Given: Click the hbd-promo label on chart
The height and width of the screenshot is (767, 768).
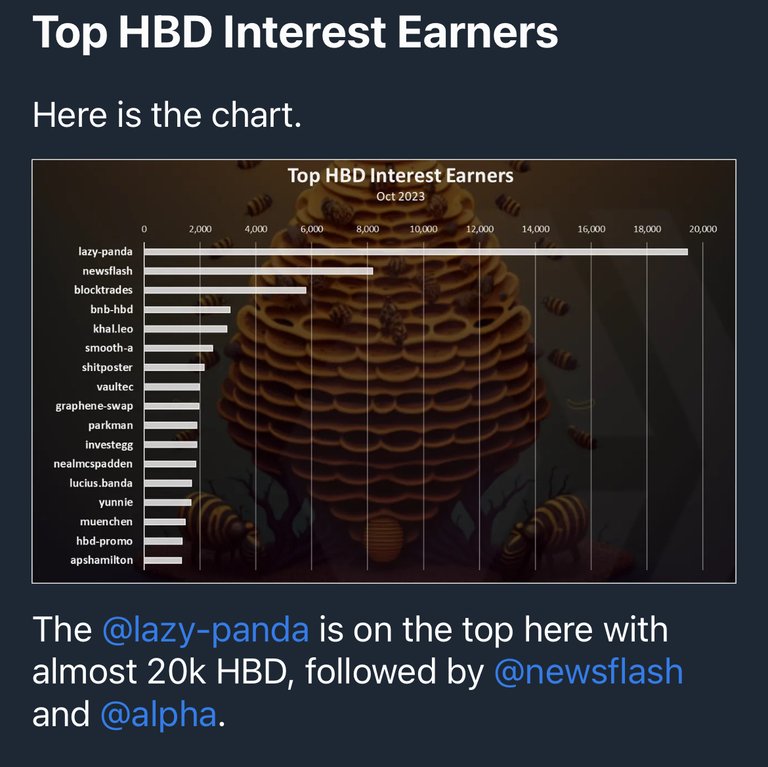Looking at the screenshot, I should point(104,541).
